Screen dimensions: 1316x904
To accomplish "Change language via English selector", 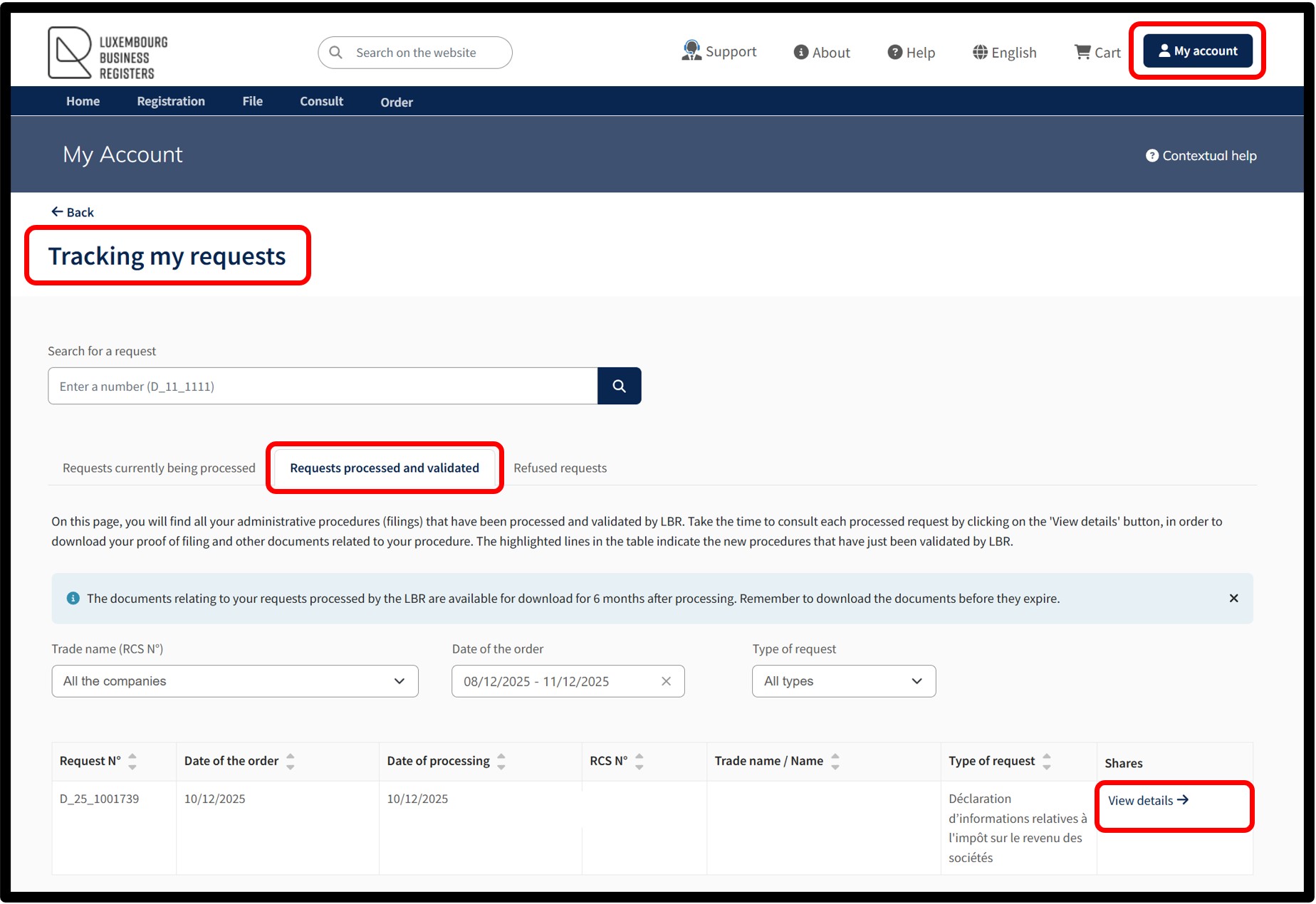I will click(x=1004, y=52).
